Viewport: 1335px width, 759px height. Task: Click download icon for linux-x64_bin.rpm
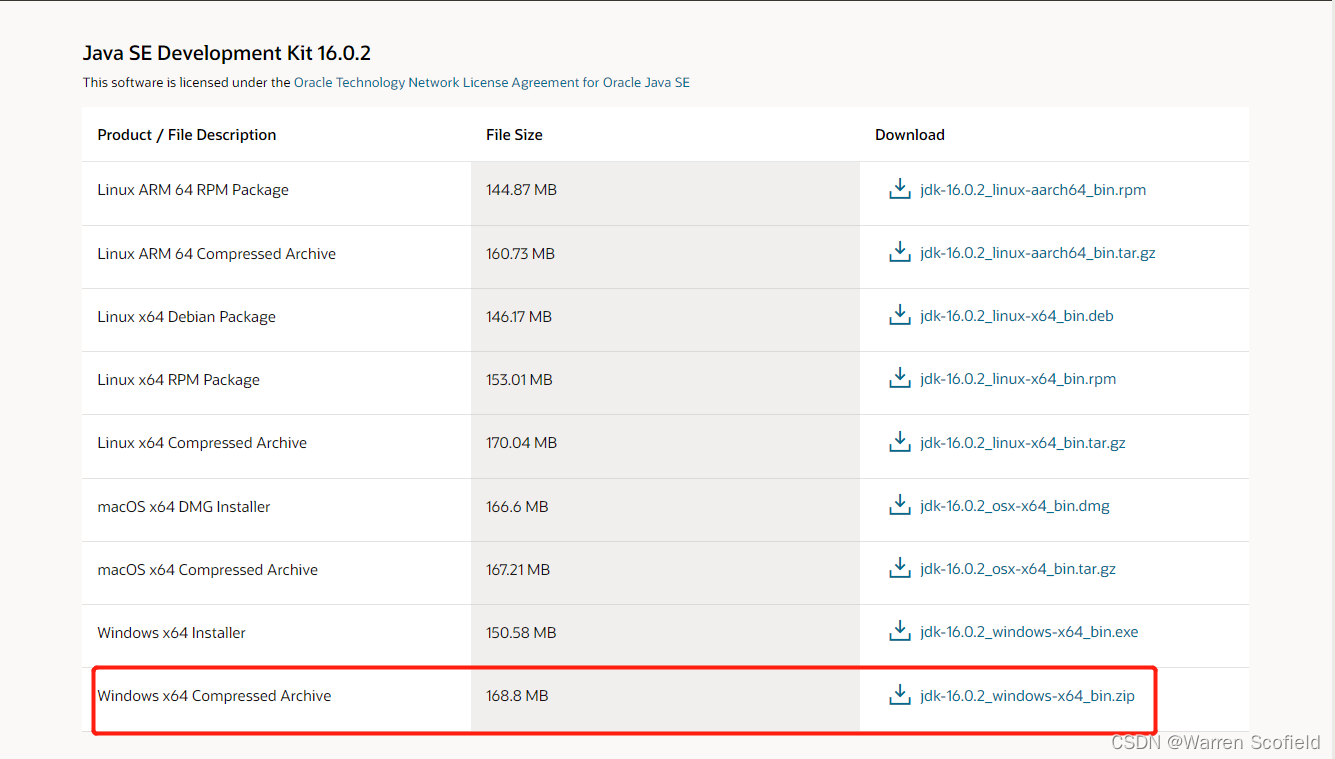click(900, 378)
